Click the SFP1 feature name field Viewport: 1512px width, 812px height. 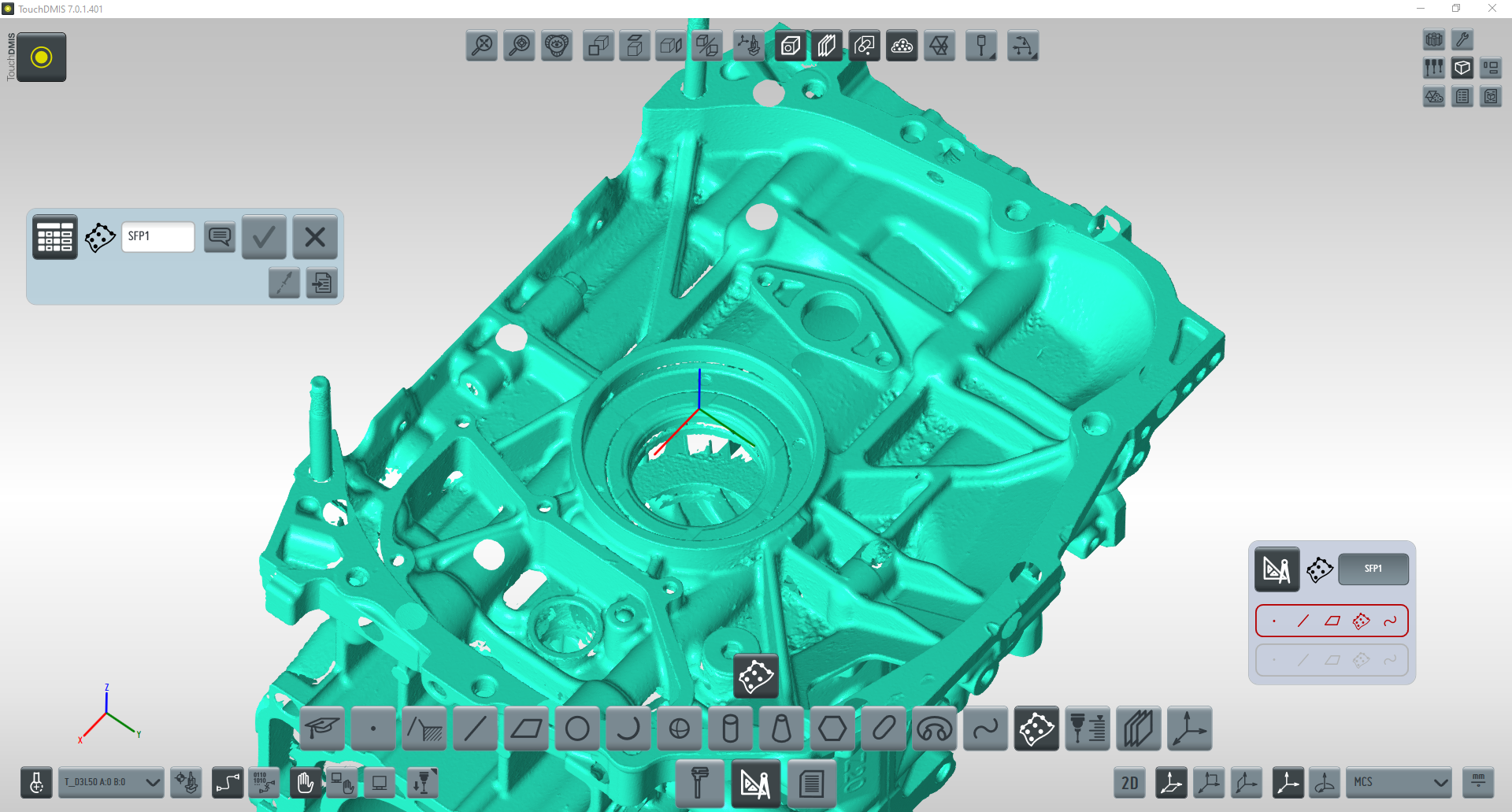pyautogui.click(x=158, y=236)
